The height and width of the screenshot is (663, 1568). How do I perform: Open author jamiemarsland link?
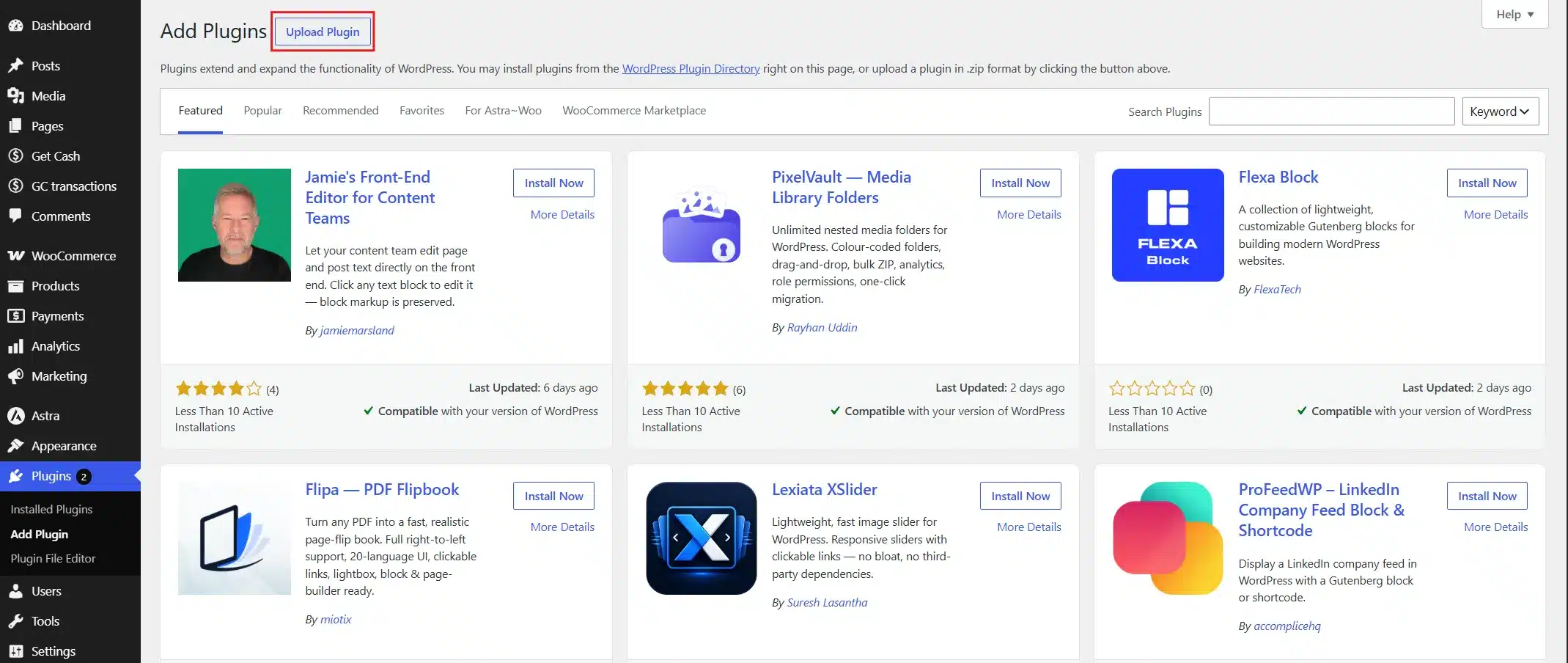(x=357, y=331)
